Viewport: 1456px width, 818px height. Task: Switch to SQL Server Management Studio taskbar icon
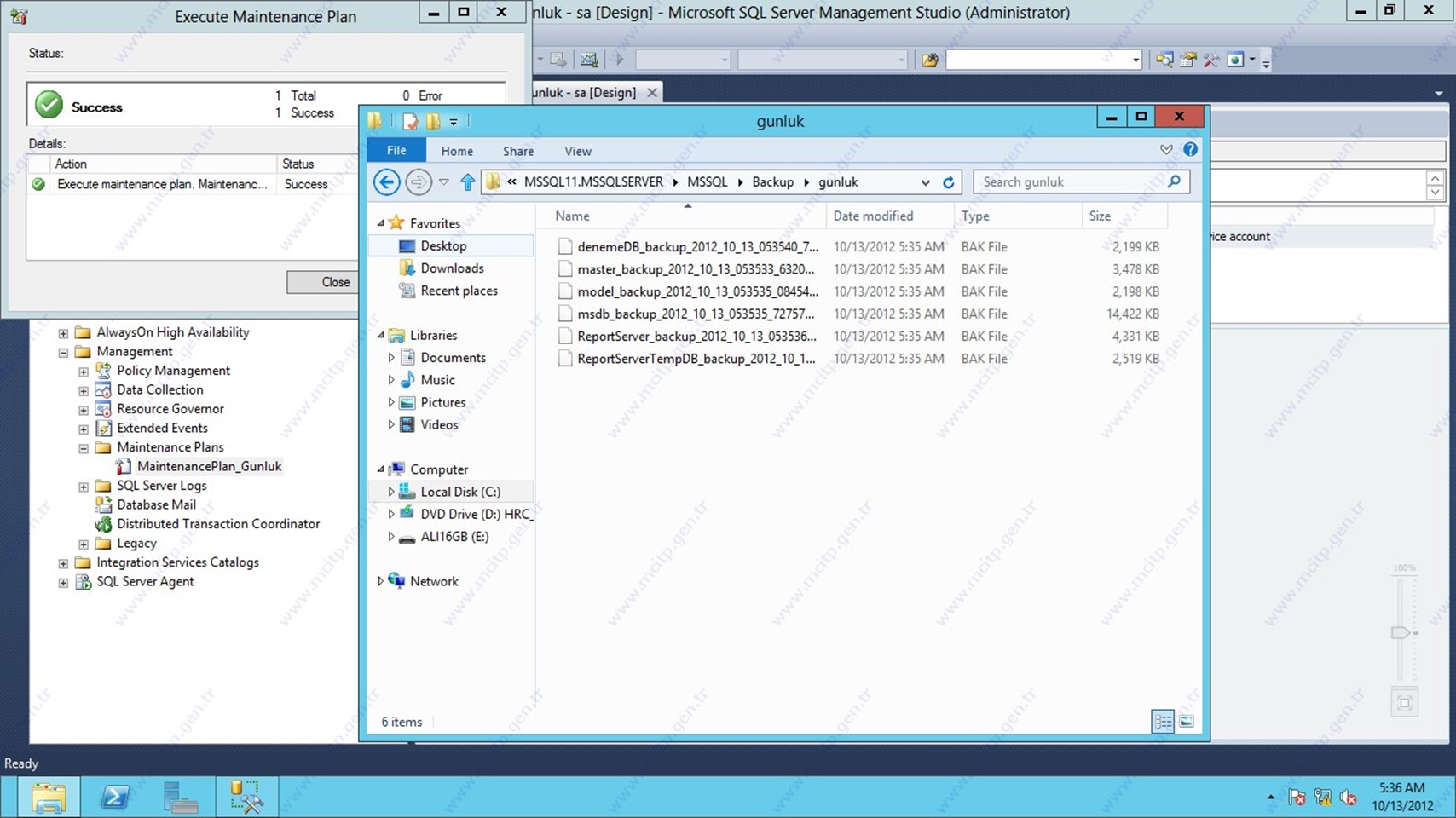coord(246,797)
